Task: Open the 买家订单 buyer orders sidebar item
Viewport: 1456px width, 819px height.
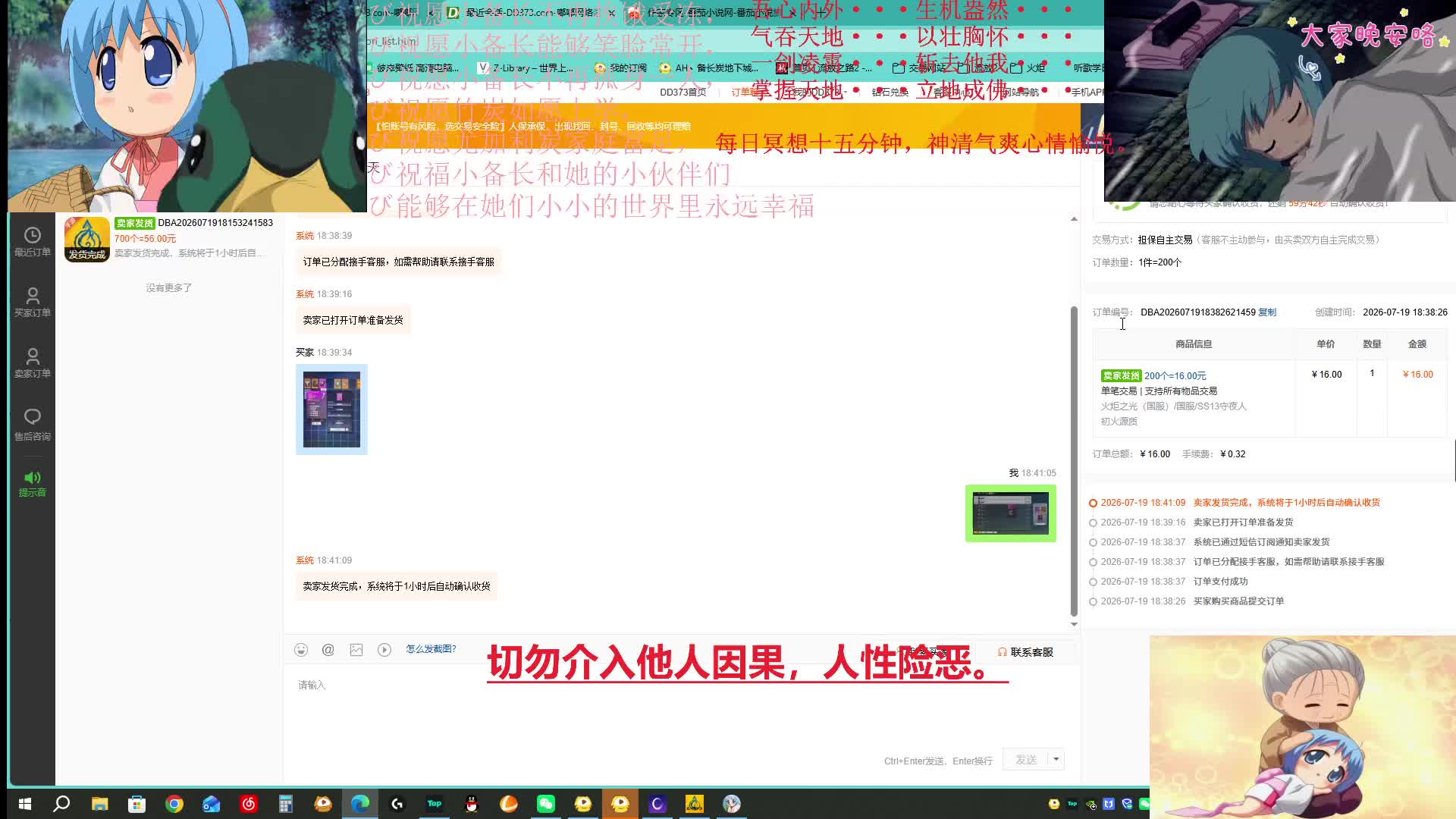Action: coord(32,303)
